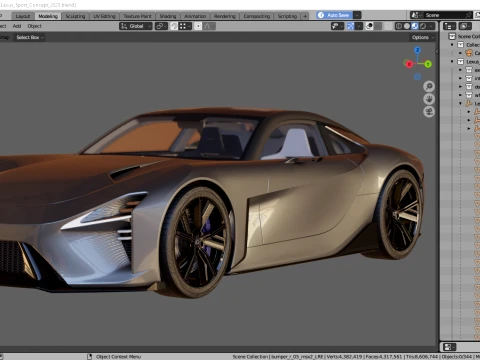The height and width of the screenshot is (360, 480).
Task: Open the Select Box tool dropdown
Action: tap(30, 37)
